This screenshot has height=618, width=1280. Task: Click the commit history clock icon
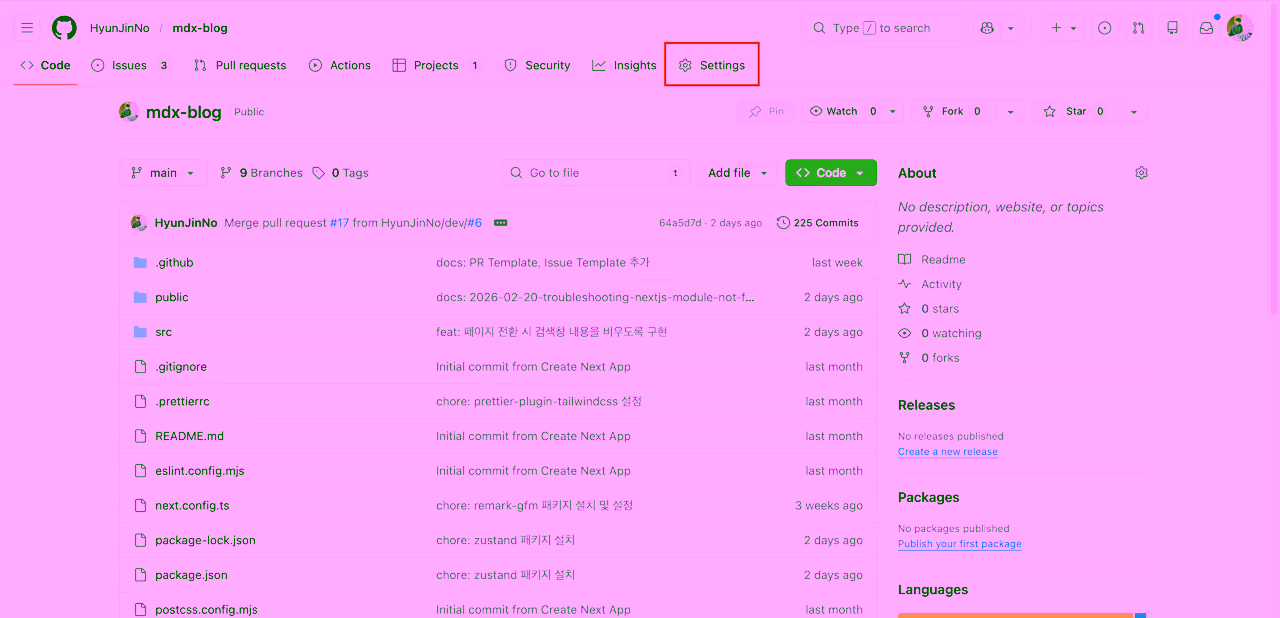tap(782, 222)
